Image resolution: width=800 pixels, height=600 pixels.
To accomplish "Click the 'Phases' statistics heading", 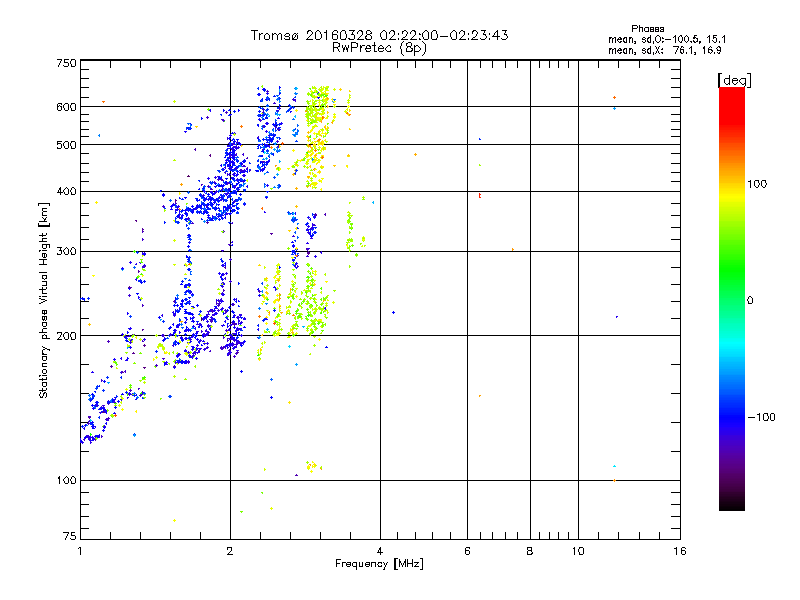I will [x=647, y=29].
